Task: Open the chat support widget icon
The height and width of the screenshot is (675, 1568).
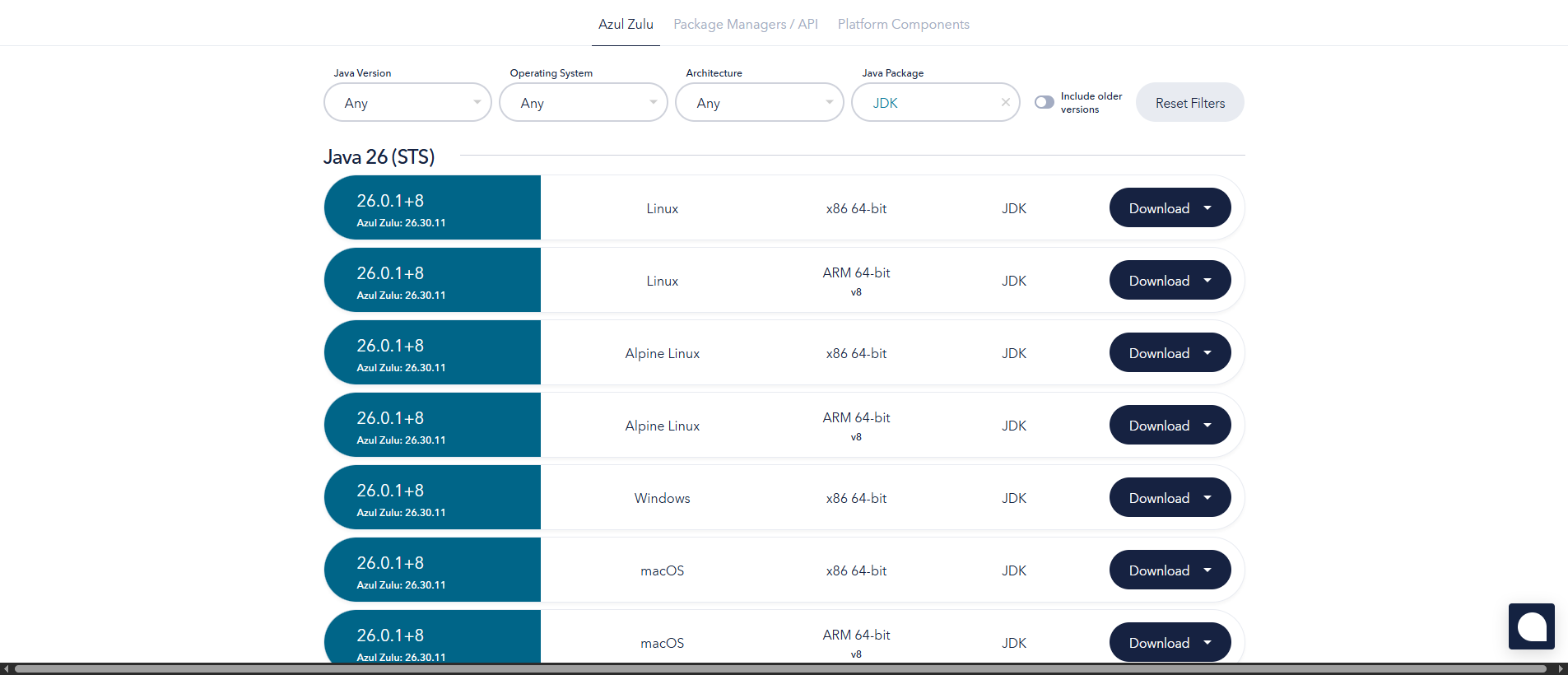Action: pos(1532,626)
